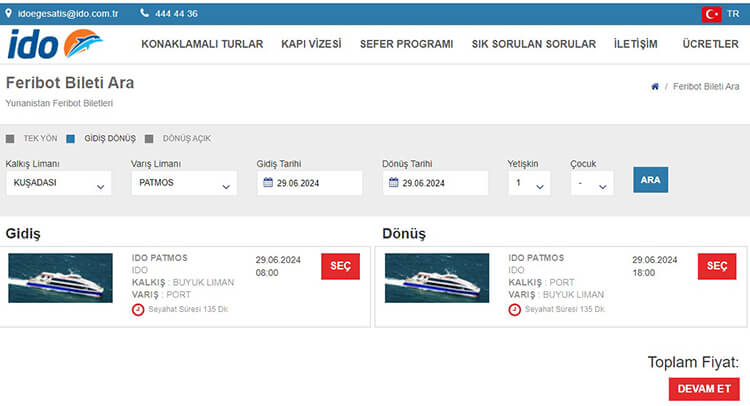Switch language via TR label
The width and height of the screenshot is (750, 406).
coord(733,14)
